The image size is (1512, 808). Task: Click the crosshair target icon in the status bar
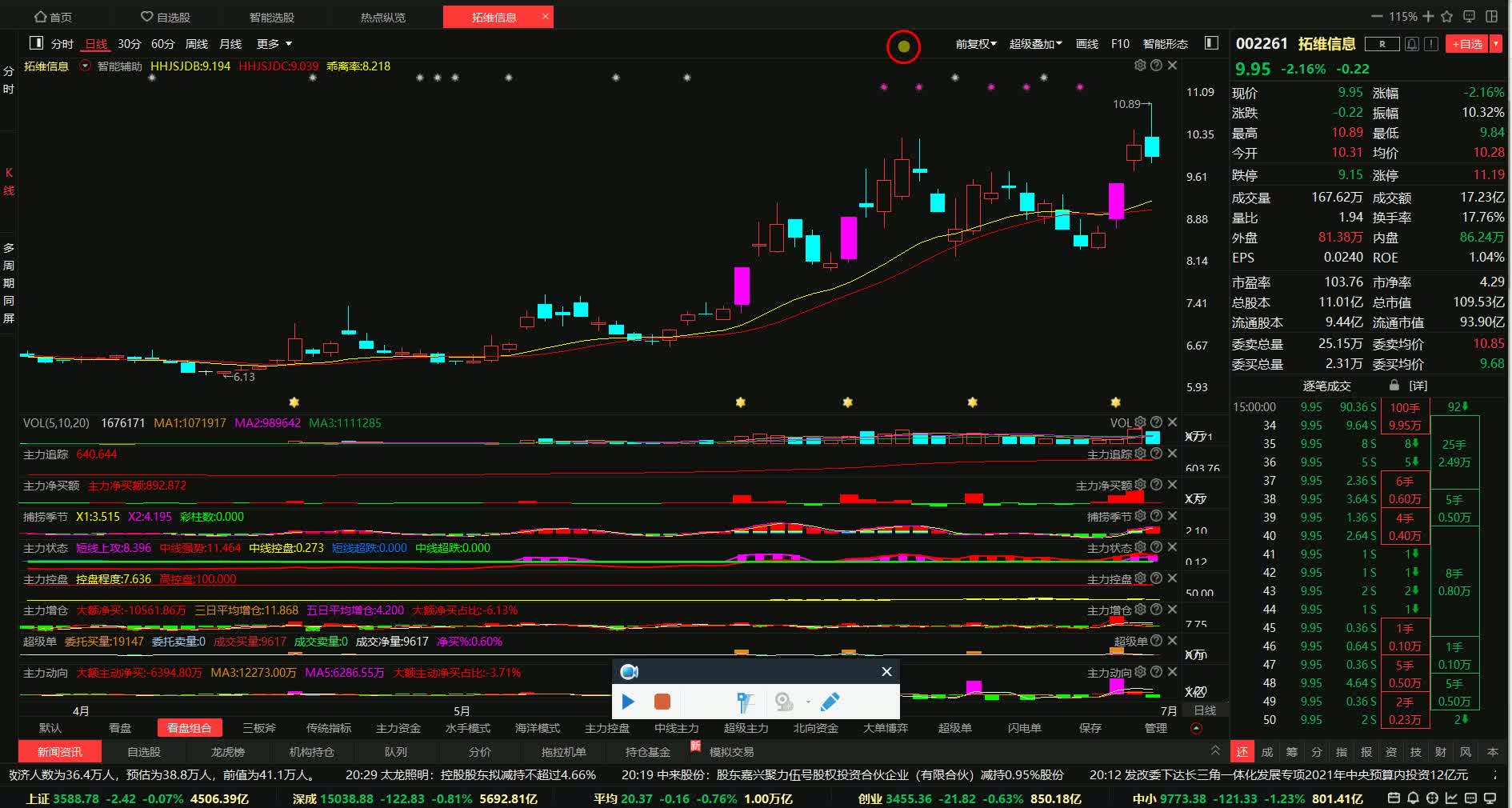1432,798
